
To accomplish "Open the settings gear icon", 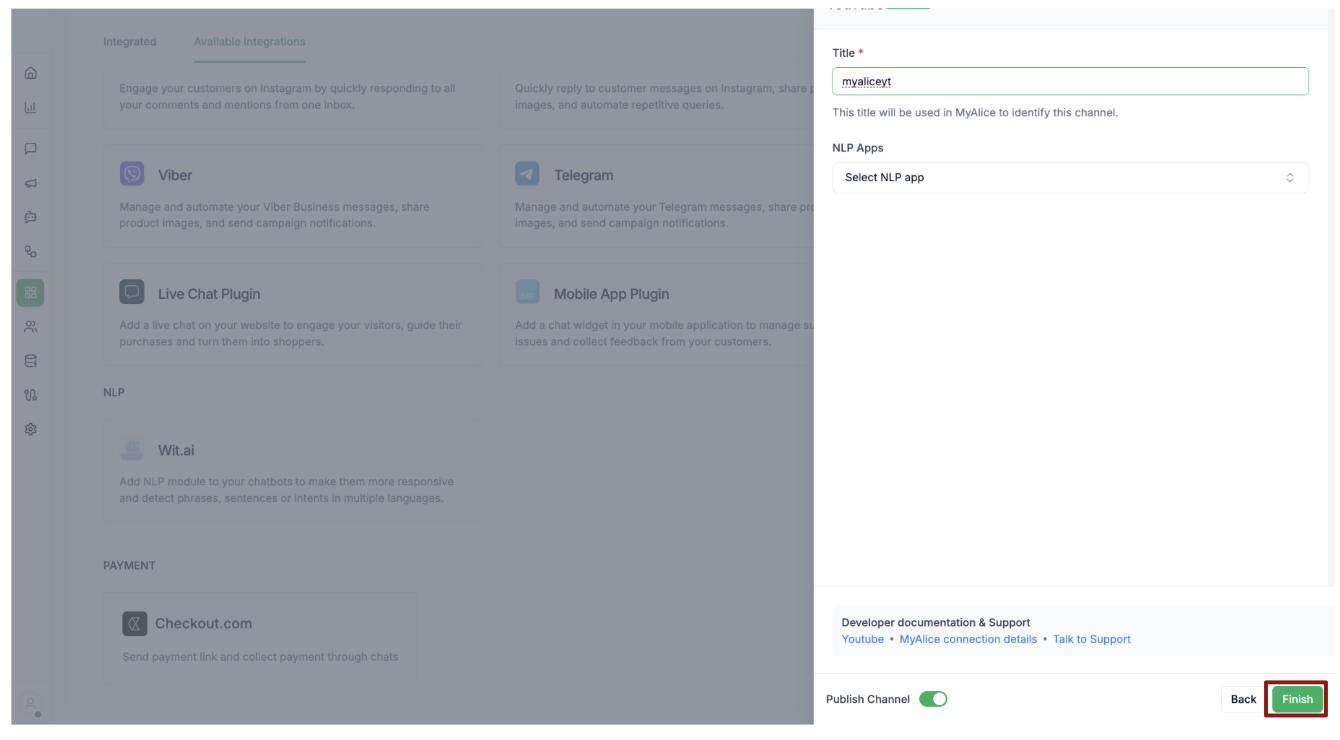I will point(30,429).
